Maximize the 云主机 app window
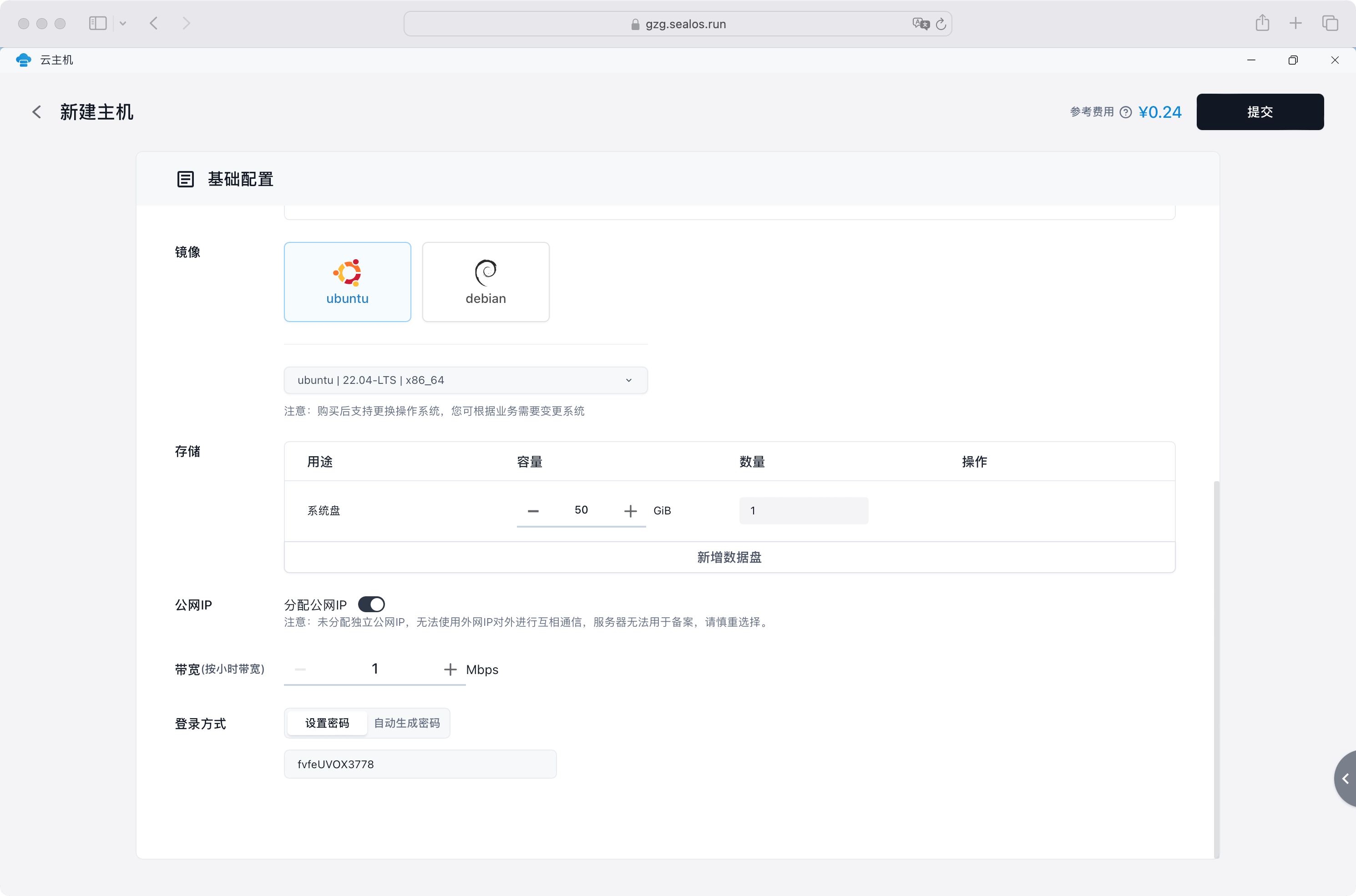This screenshot has height=896, width=1356. 1293,60
